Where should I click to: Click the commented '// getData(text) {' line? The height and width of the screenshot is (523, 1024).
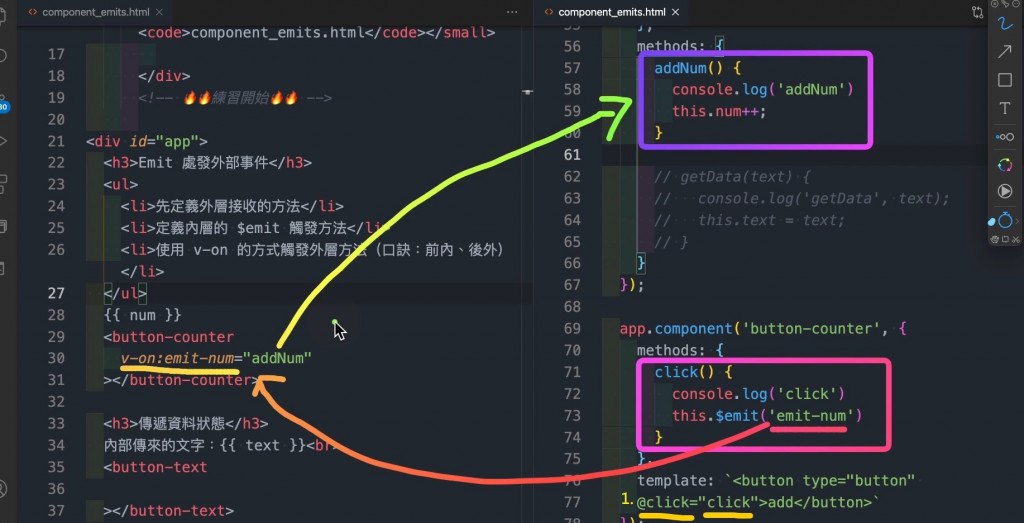tap(733, 176)
